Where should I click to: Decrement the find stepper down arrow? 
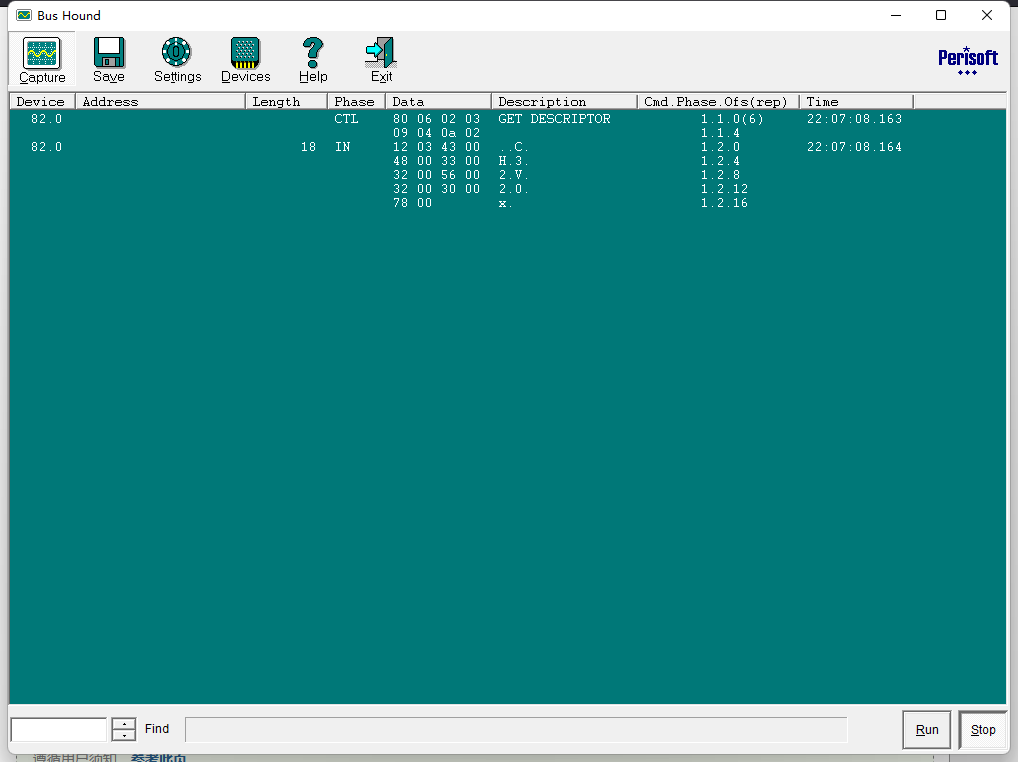(124, 735)
